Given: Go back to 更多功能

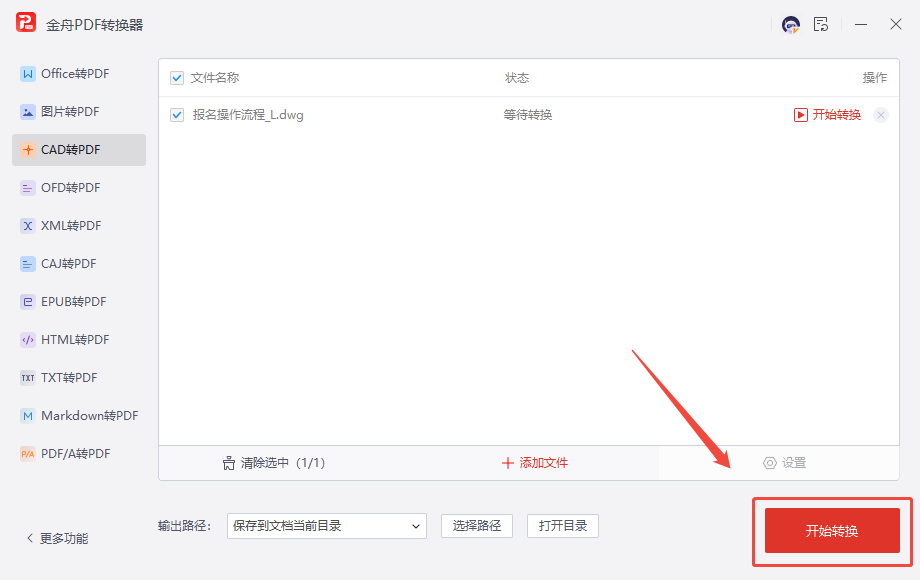Looking at the screenshot, I should [x=64, y=538].
